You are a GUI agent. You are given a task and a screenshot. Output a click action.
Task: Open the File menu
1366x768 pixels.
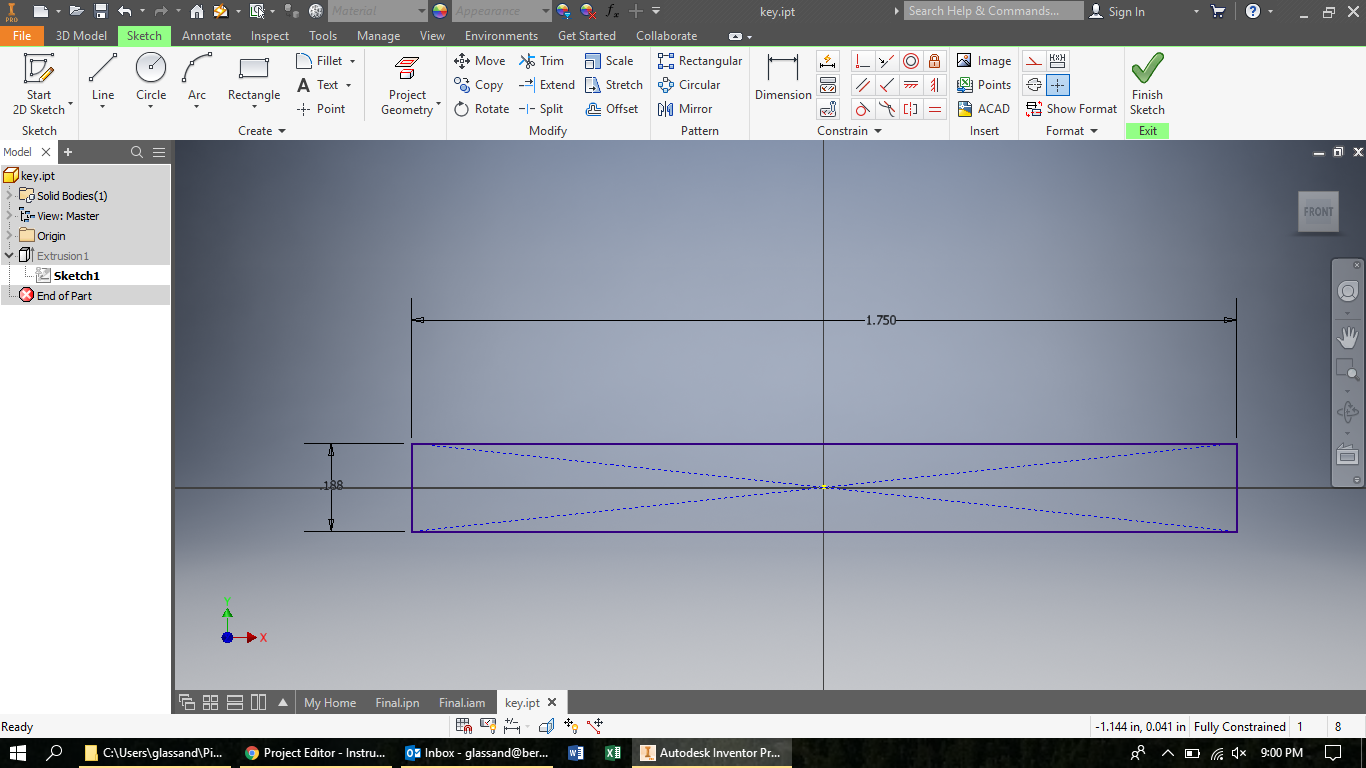click(x=22, y=35)
